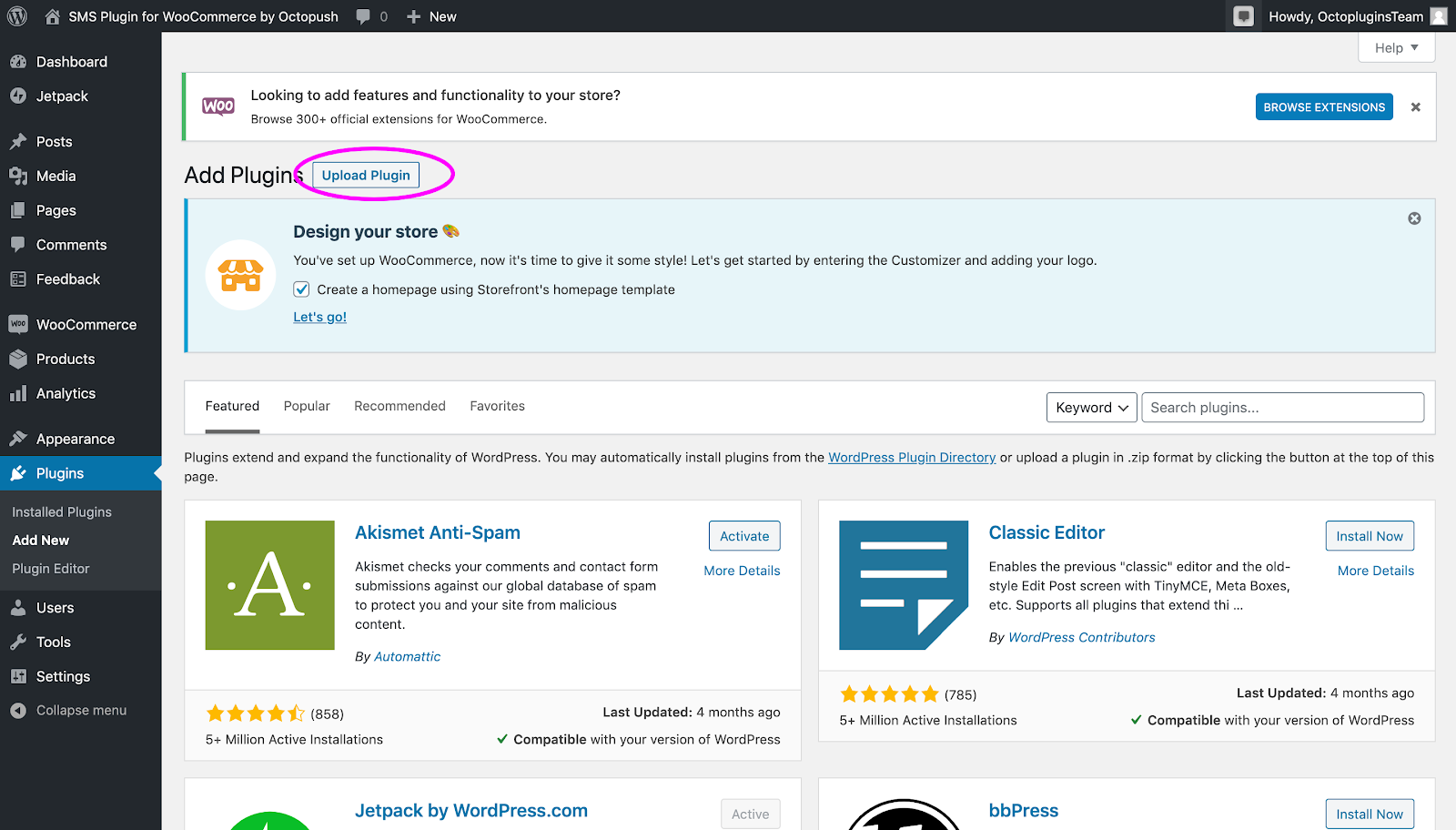
Task: Dismiss the WooCommerce extensions banner
Action: tap(1415, 107)
